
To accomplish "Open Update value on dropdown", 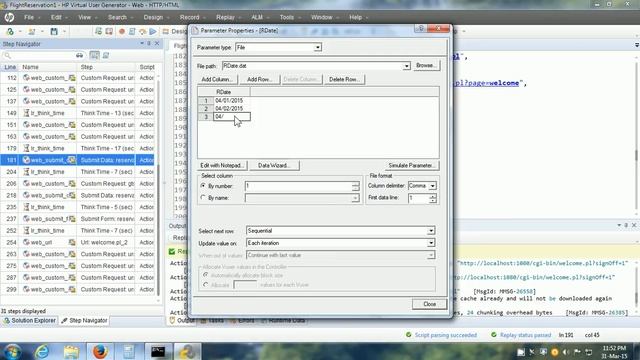I will tap(431, 243).
